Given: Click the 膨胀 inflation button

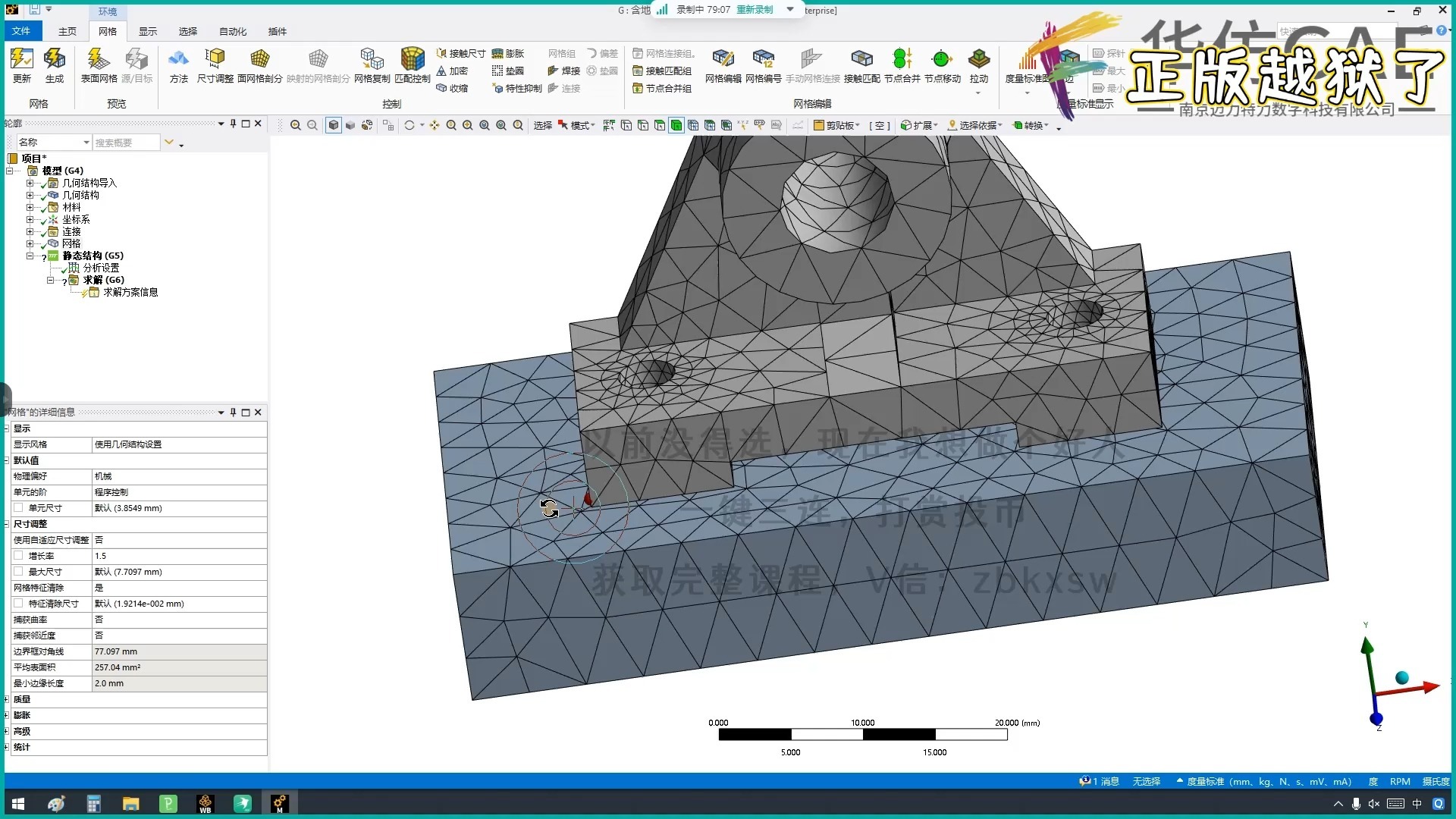Looking at the screenshot, I should coord(508,53).
